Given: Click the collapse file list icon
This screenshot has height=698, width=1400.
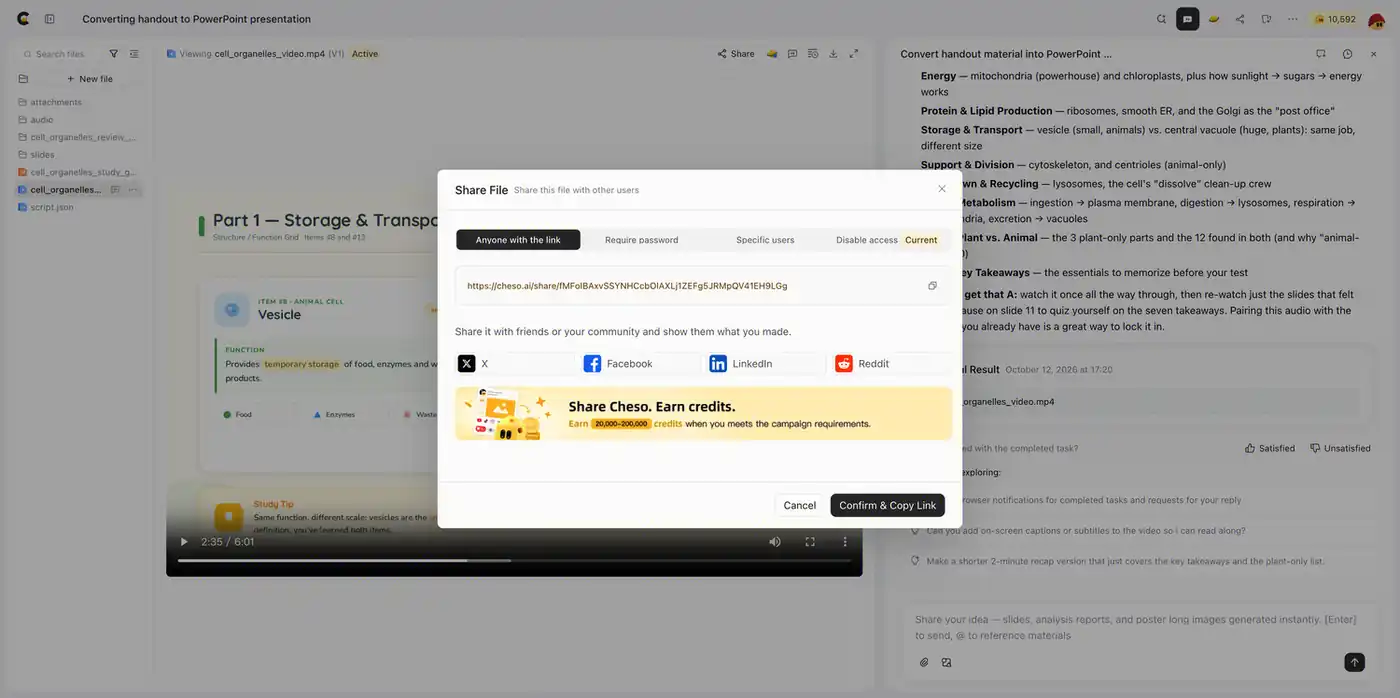Looking at the screenshot, I should (134, 54).
